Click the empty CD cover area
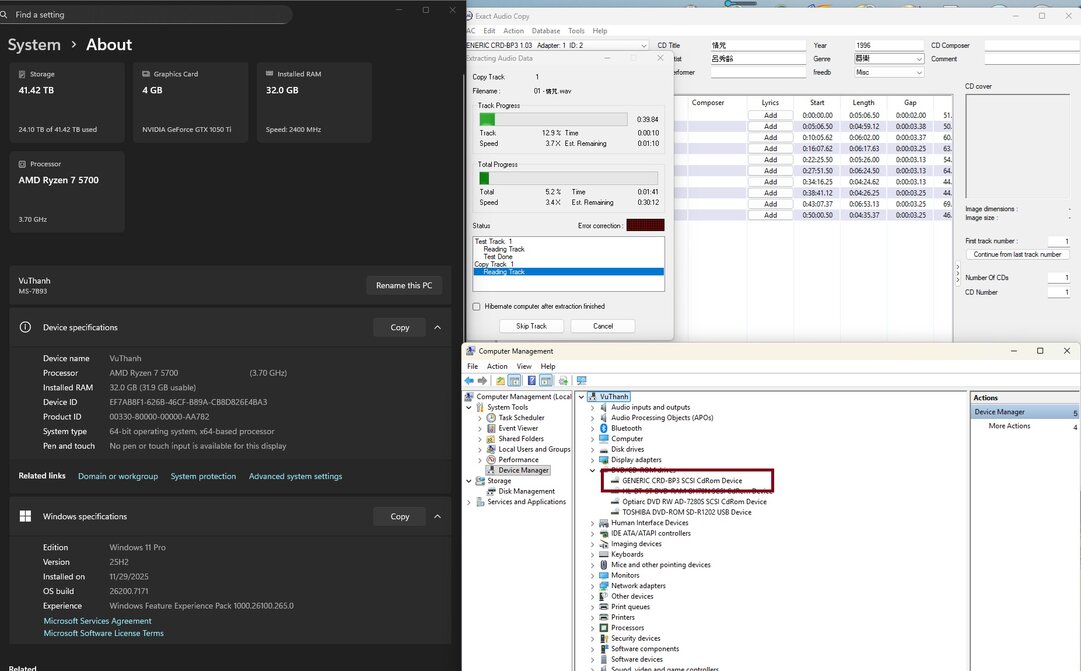This screenshot has height=671, width=1081. pyautogui.click(x=1017, y=146)
